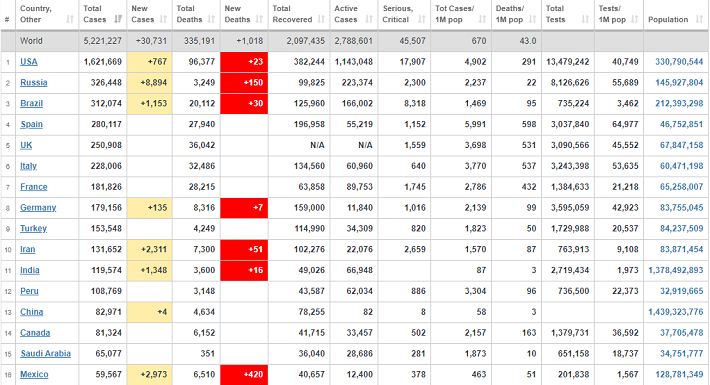Sort by Deaths/1M pop arrows
The width and height of the screenshot is (710, 385).
tap(532, 19)
